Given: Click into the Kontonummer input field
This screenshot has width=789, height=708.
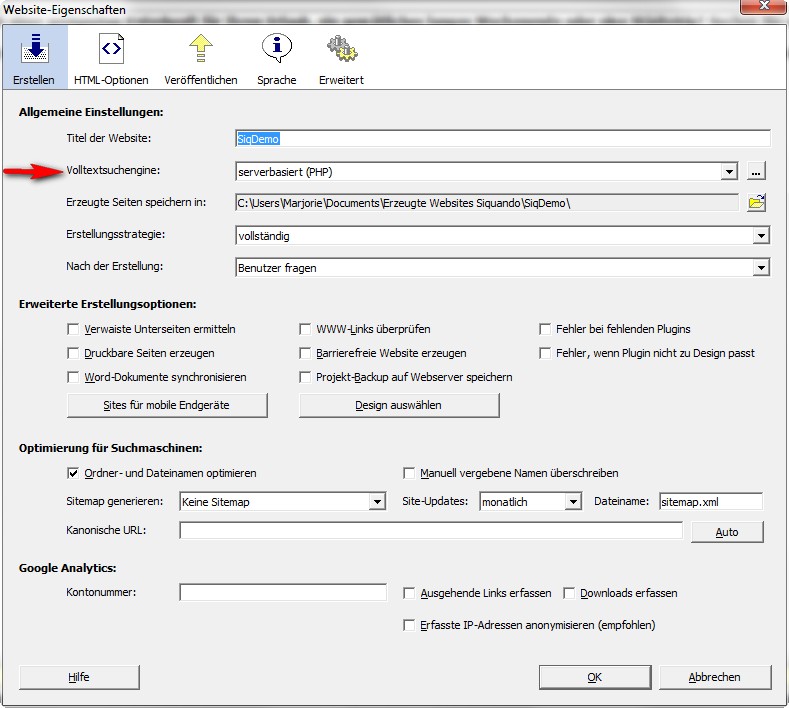Looking at the screenshot, I should [283, 593].
